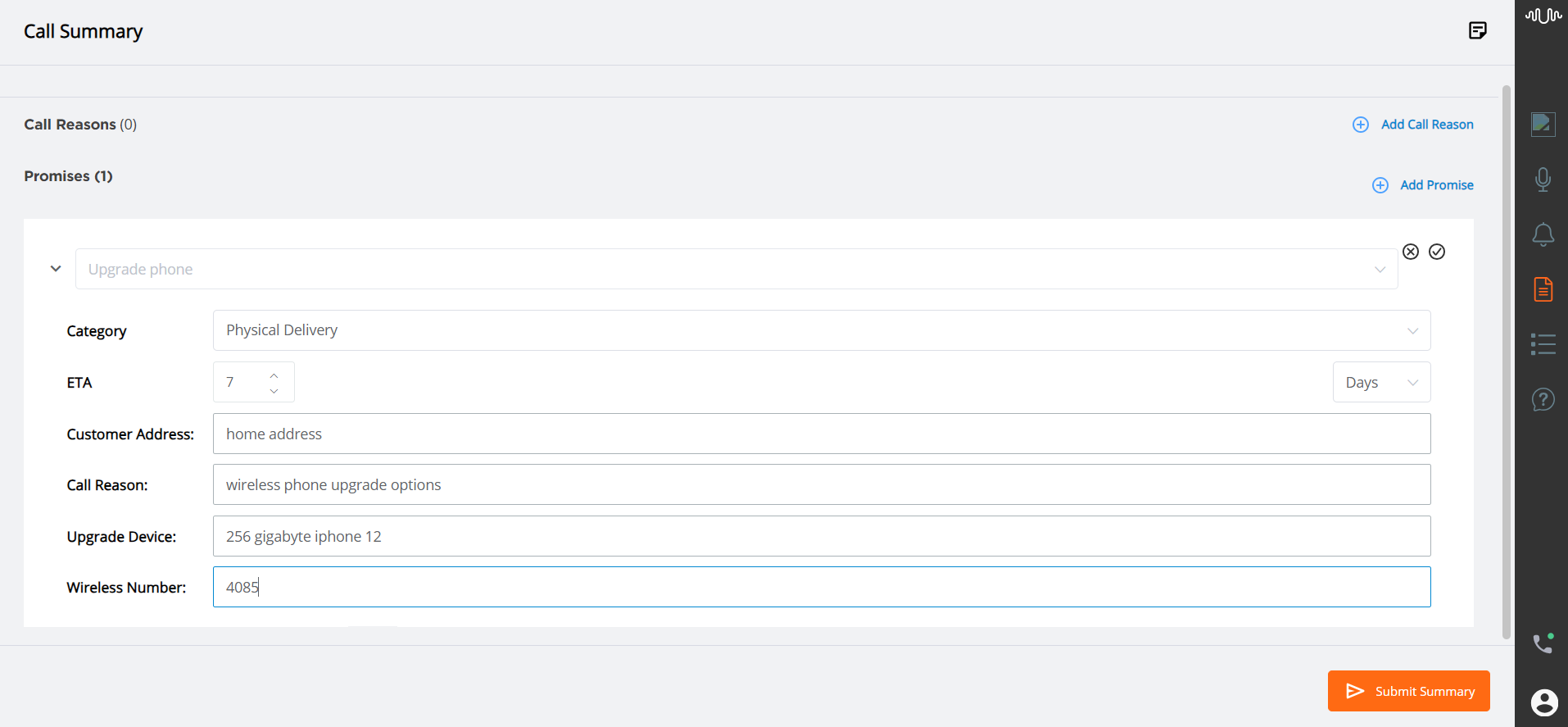1568x727 pixels.
Task: Click the Customer Address input field
Action: 822,434
